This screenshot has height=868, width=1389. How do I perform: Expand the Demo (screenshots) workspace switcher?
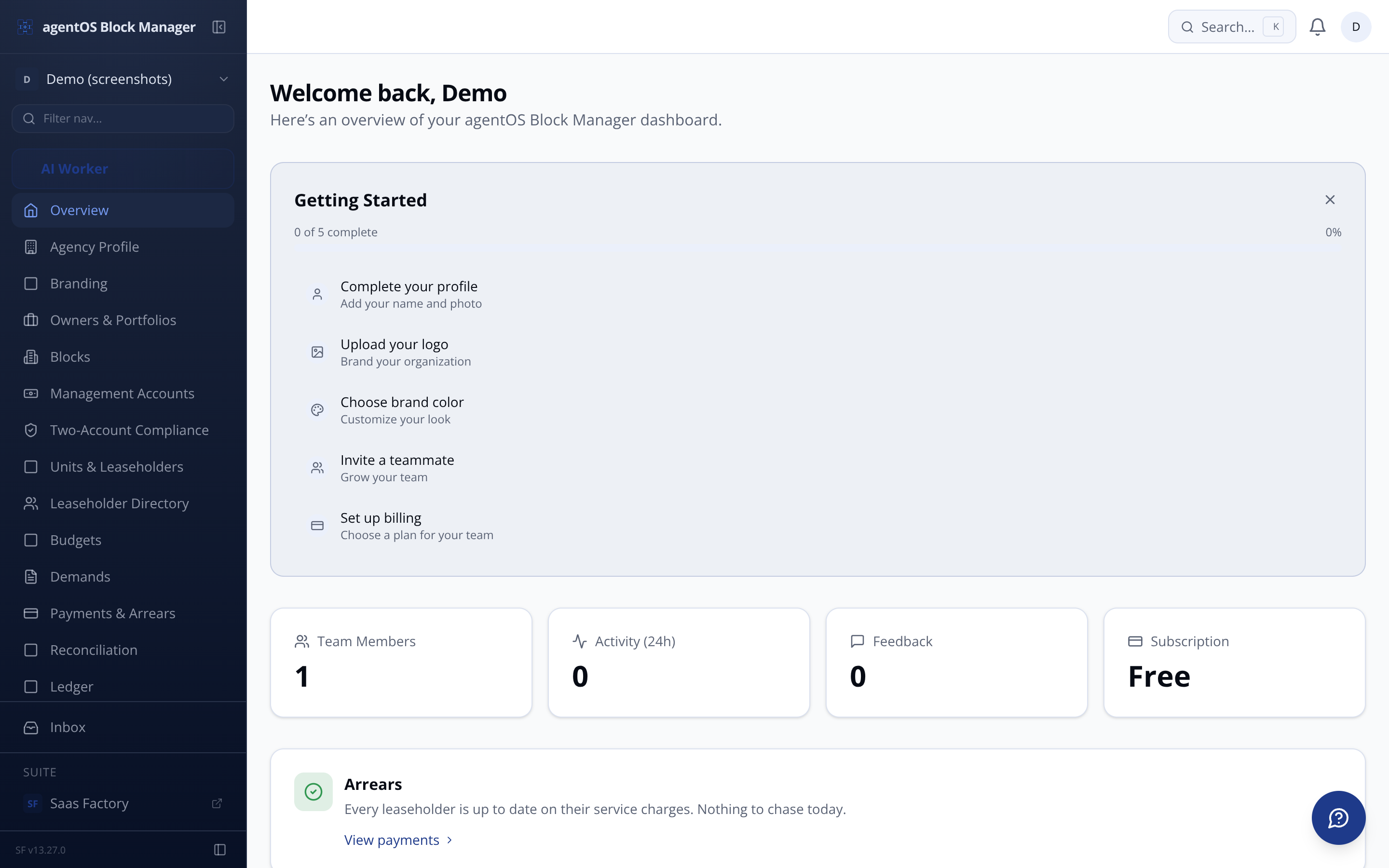[123, 79]
